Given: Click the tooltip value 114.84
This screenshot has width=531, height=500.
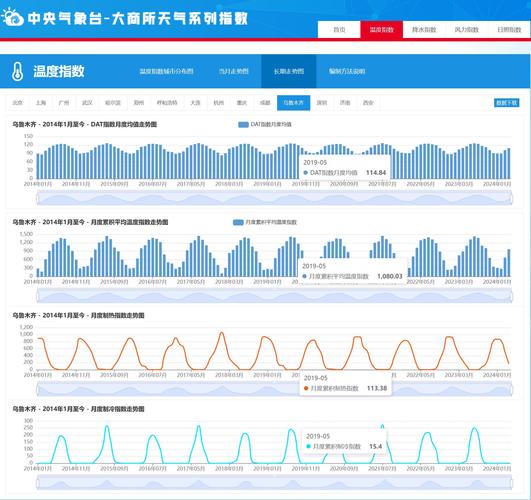Looking at the screenshot, I should 376,173.
